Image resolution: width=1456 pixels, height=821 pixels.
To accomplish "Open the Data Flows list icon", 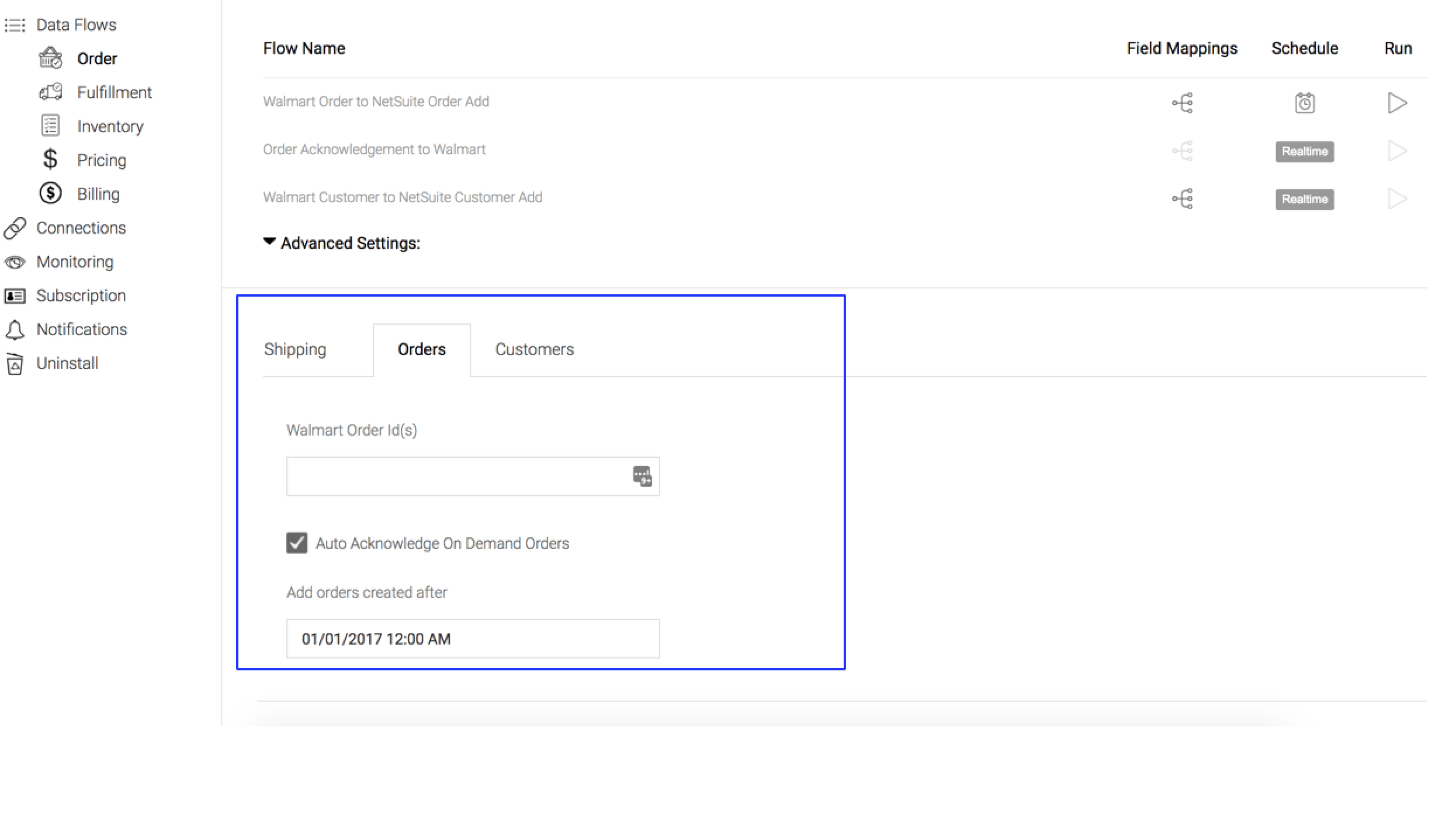I will [15, 25].
